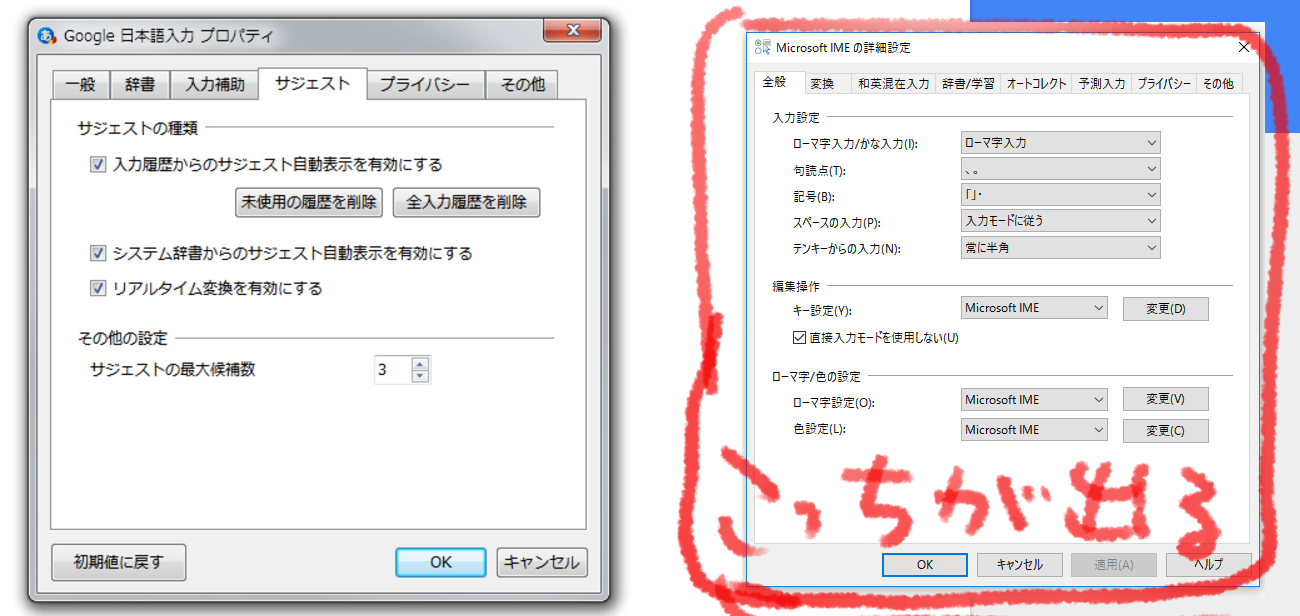Toggle 入力履歴からのサジェスト自動表示 checkbox

click(x=98, y=165)
